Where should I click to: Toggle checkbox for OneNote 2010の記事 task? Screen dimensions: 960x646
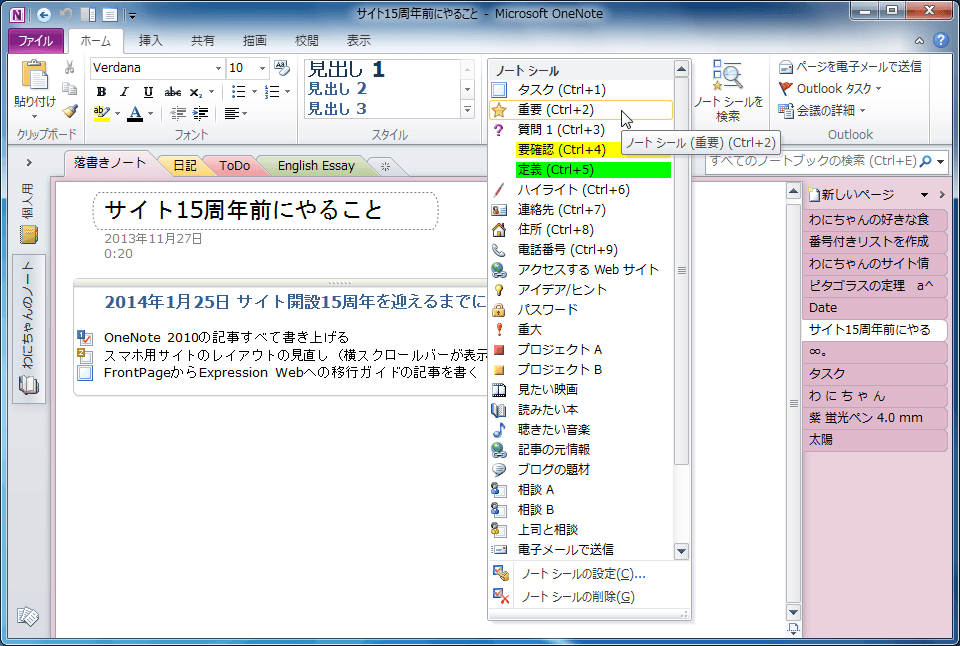[85, 337]
